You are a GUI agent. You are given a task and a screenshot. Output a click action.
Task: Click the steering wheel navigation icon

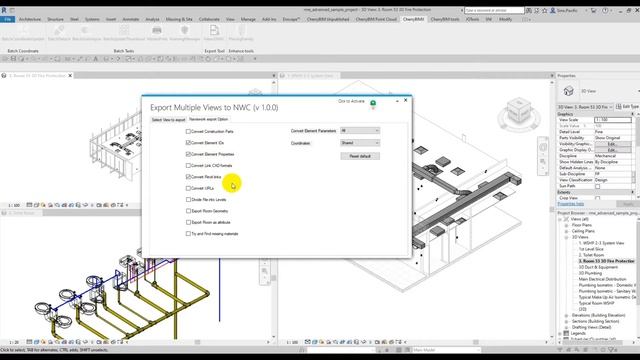543,148
